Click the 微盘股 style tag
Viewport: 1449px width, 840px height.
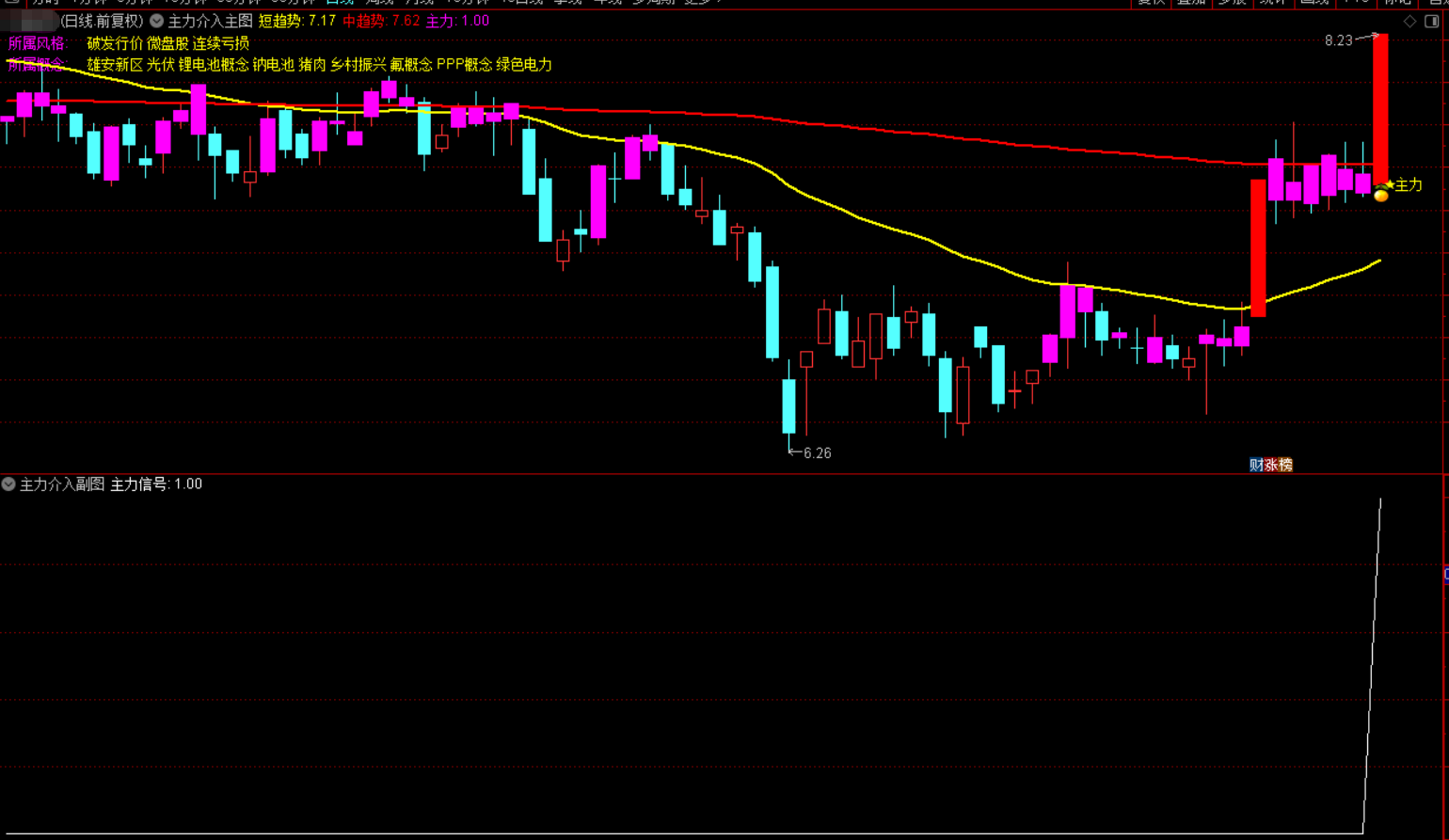(168, 43)
